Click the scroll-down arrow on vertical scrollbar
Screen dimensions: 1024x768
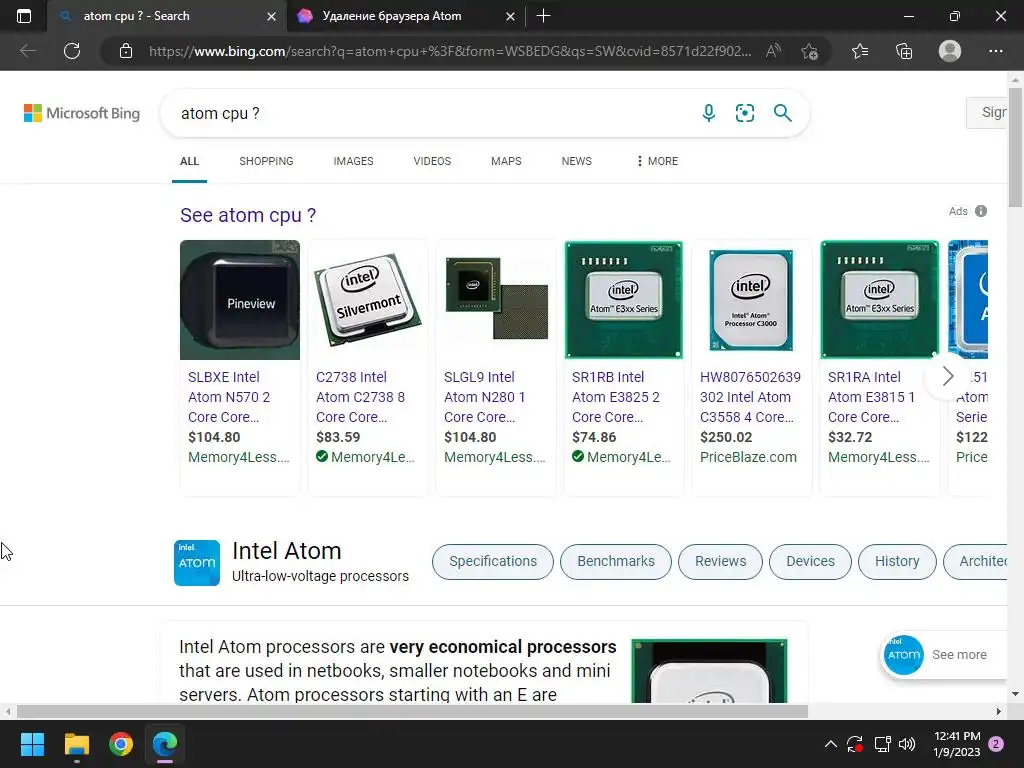(x=1016, y=694)
